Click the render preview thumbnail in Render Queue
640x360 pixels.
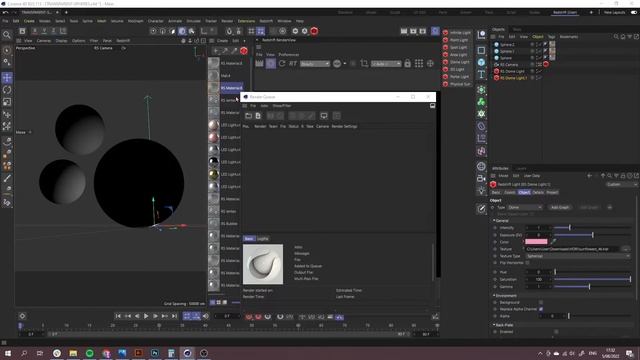pyautogui.click(x=263, y=264)
